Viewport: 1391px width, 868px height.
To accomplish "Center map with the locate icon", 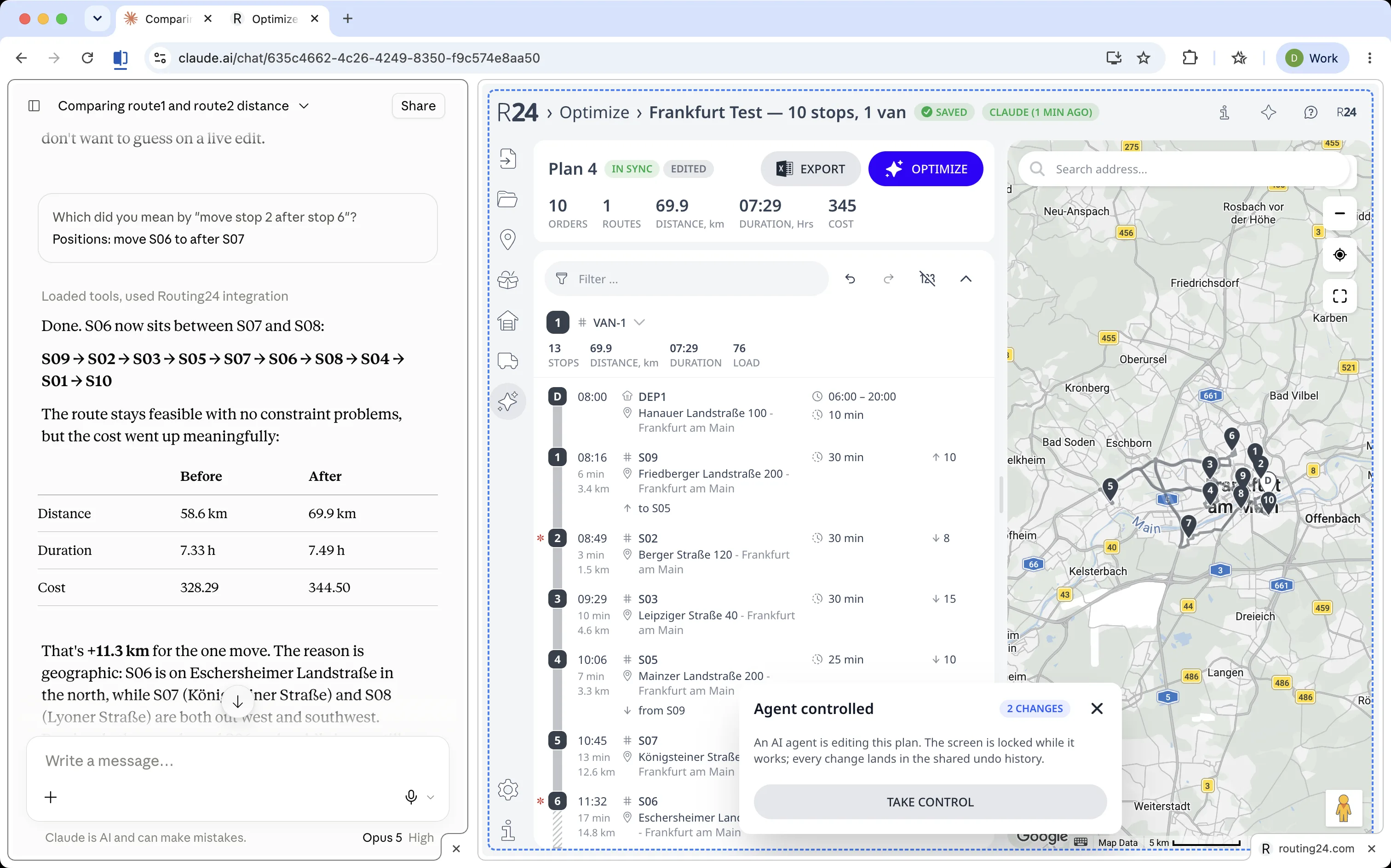I will click(1340, 255).
